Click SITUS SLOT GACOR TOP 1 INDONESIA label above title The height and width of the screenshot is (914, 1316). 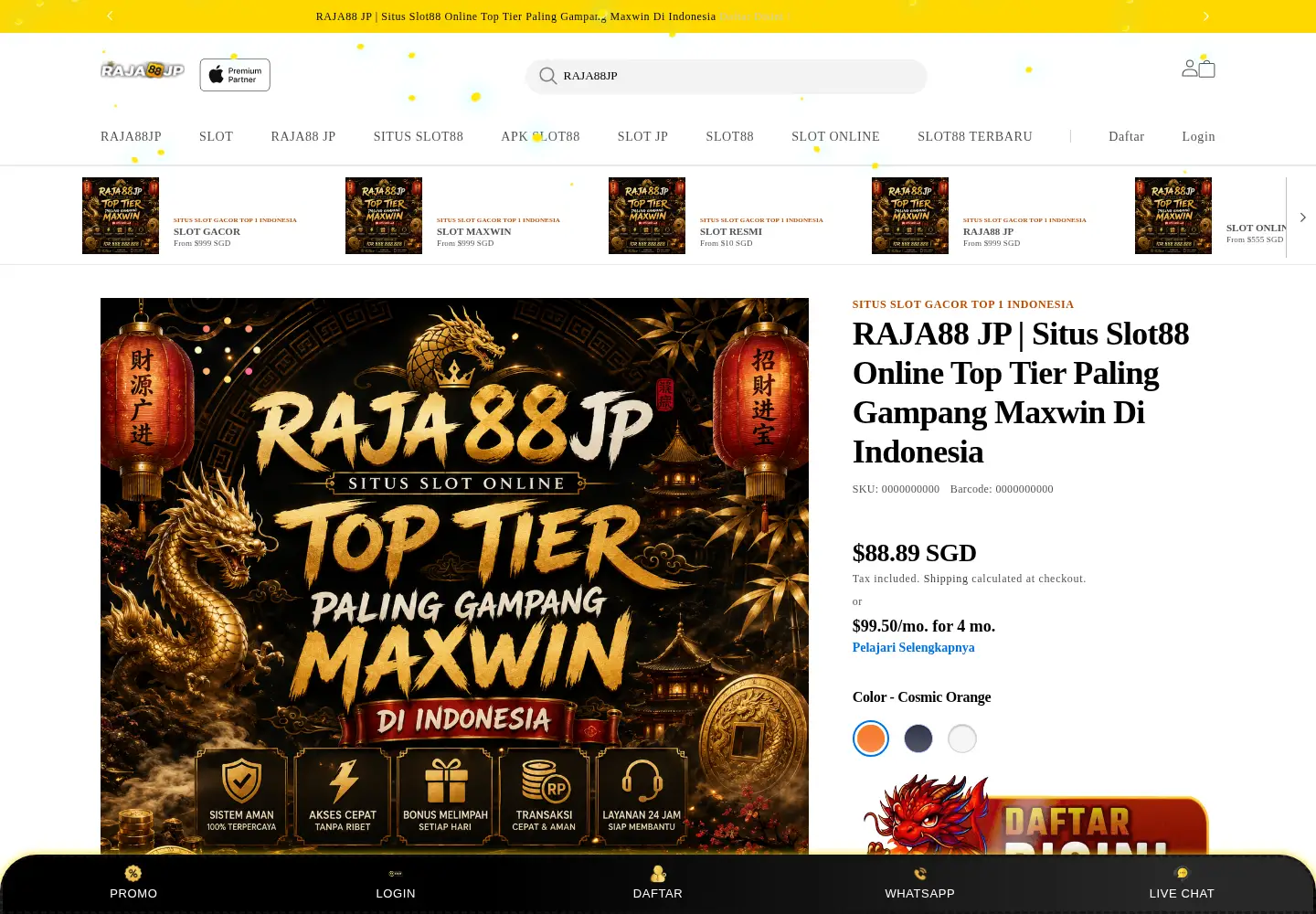point(963,304)
